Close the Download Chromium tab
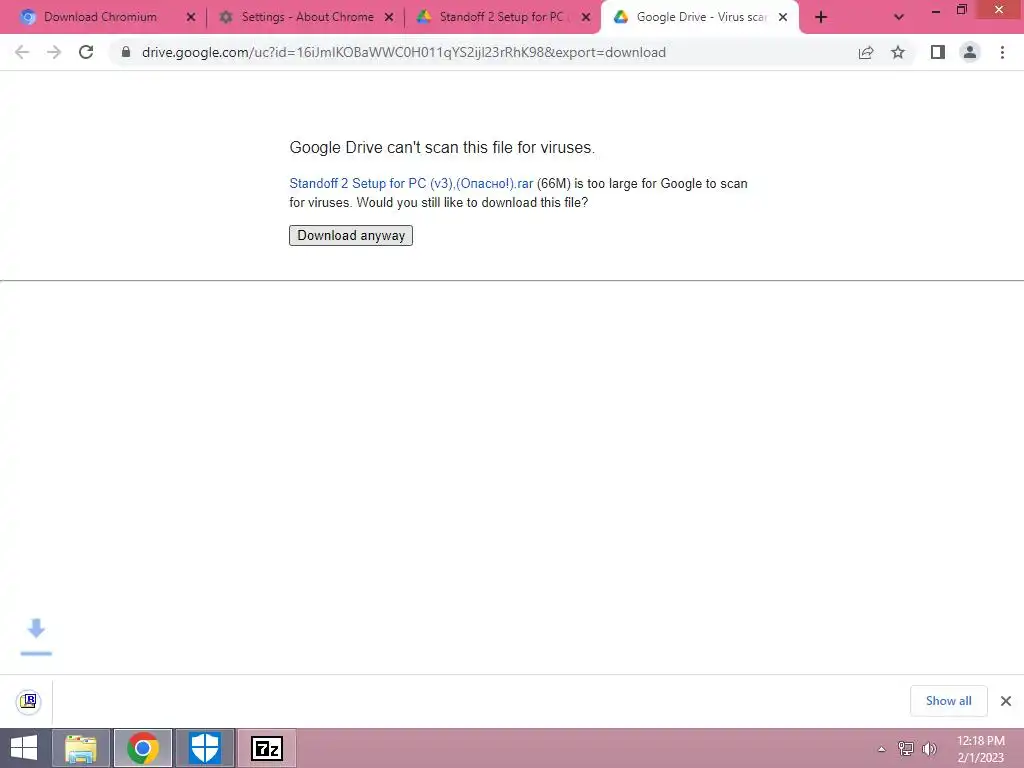 coord(191,18)
